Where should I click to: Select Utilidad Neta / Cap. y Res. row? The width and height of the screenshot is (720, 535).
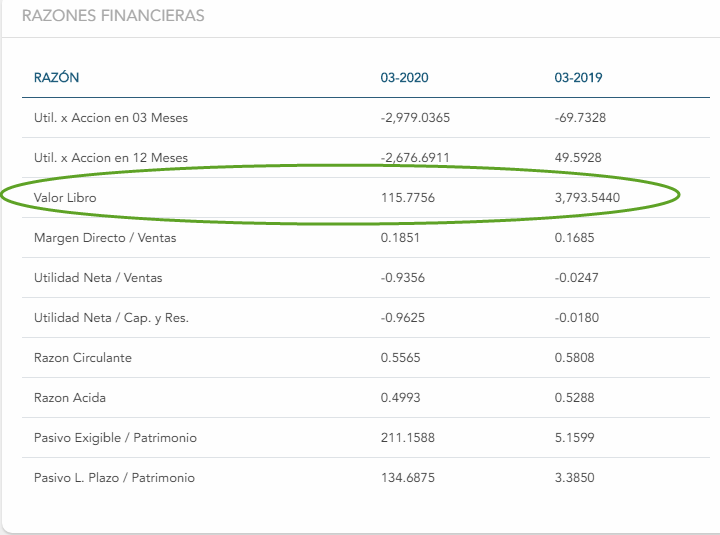(111, 318)
